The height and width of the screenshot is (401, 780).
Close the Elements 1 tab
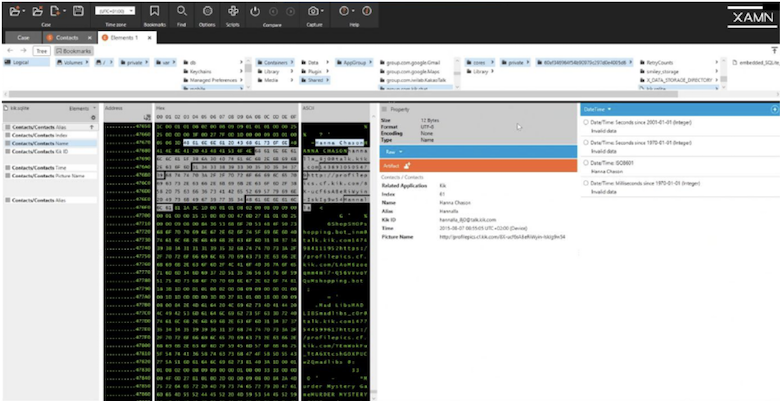pos(149,38)
